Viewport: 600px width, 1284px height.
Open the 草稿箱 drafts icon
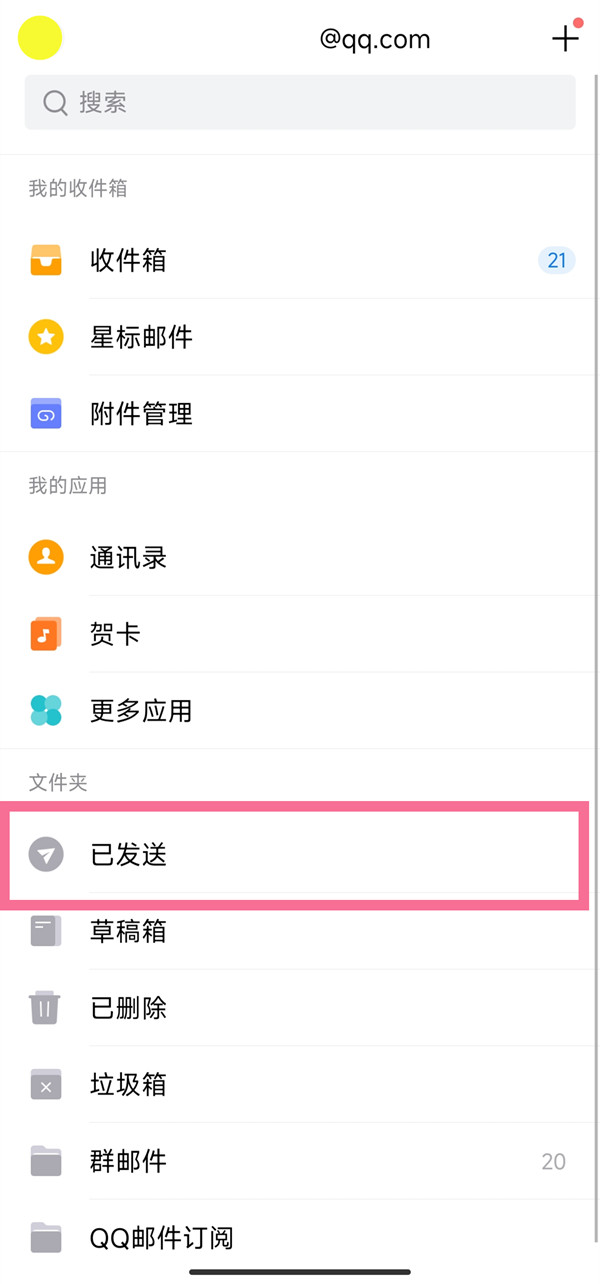coord(45,931)
